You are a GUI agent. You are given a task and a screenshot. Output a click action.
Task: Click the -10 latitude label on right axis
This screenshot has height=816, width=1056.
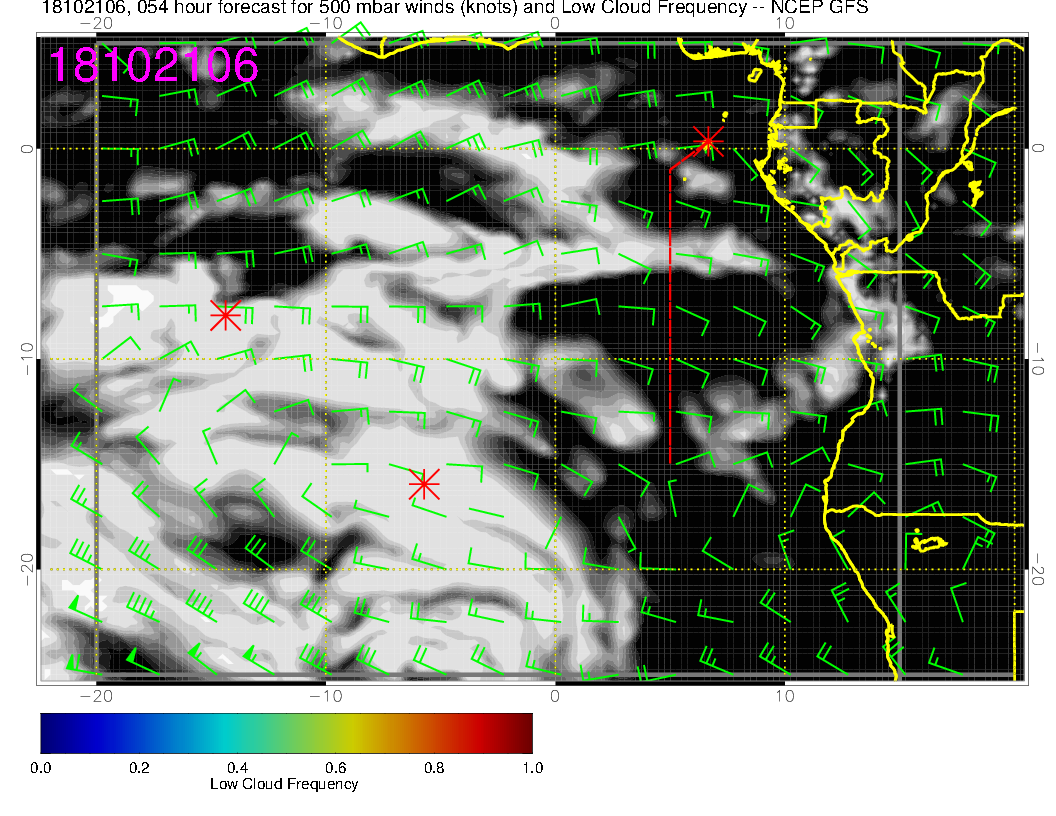pos(1038,358)
